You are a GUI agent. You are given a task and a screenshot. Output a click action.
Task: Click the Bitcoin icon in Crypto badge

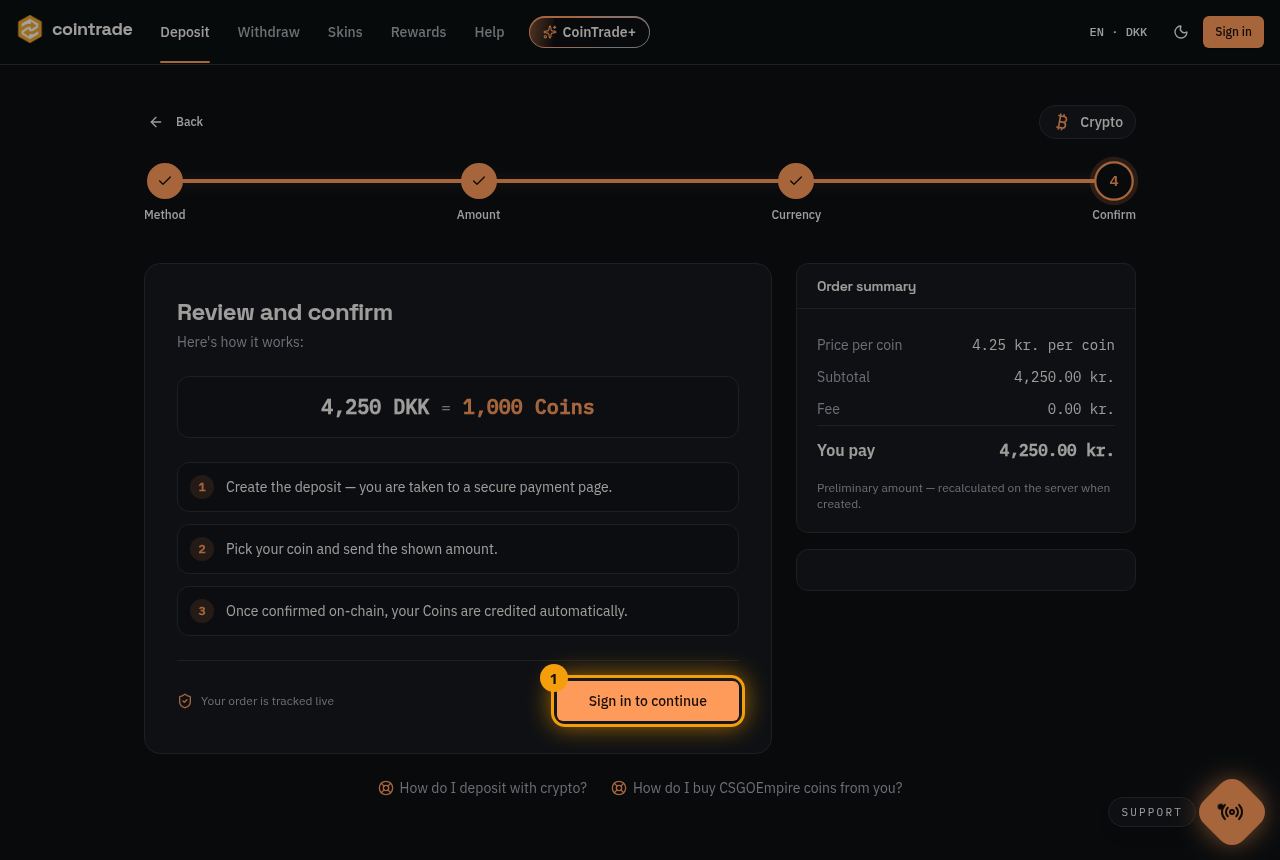(1062, 122)
